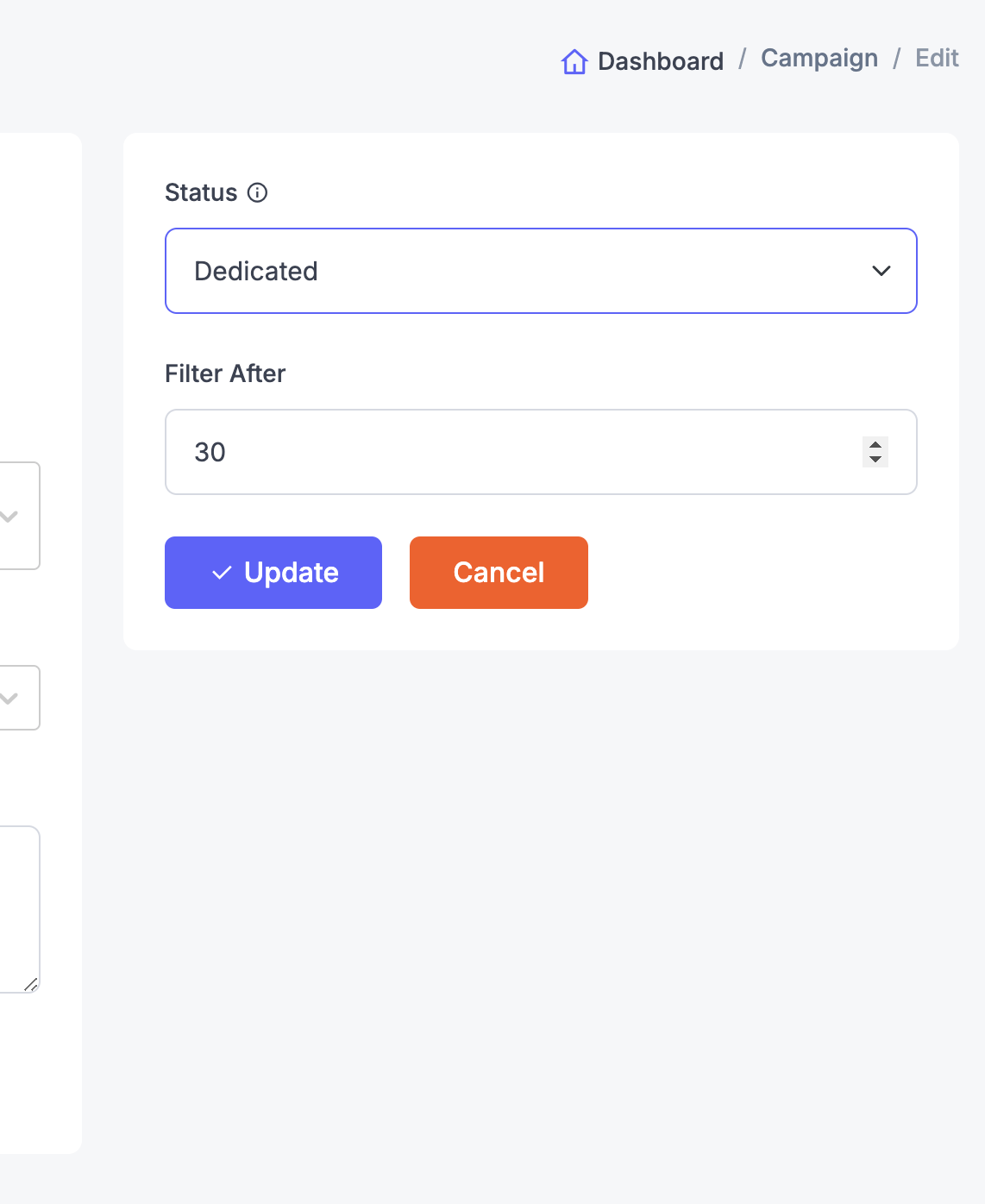Image resolution: width=985 pixels, height=1204 pixels.
Task: Click the orange Cancel button
Action: pos(499,573)
